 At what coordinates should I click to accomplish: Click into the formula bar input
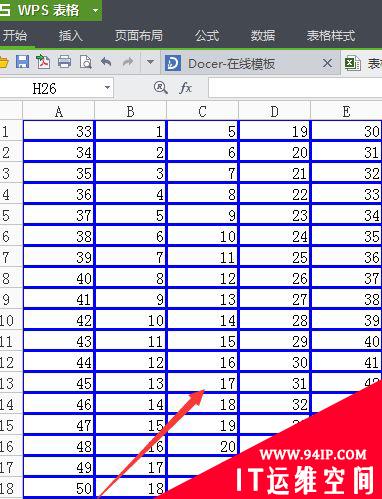coord(295,88)
